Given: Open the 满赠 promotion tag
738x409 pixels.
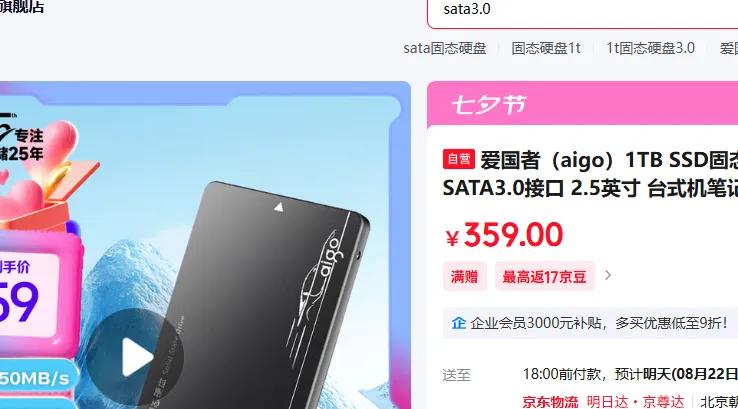Looking at the screenshot, I should (x=465, y=276).
